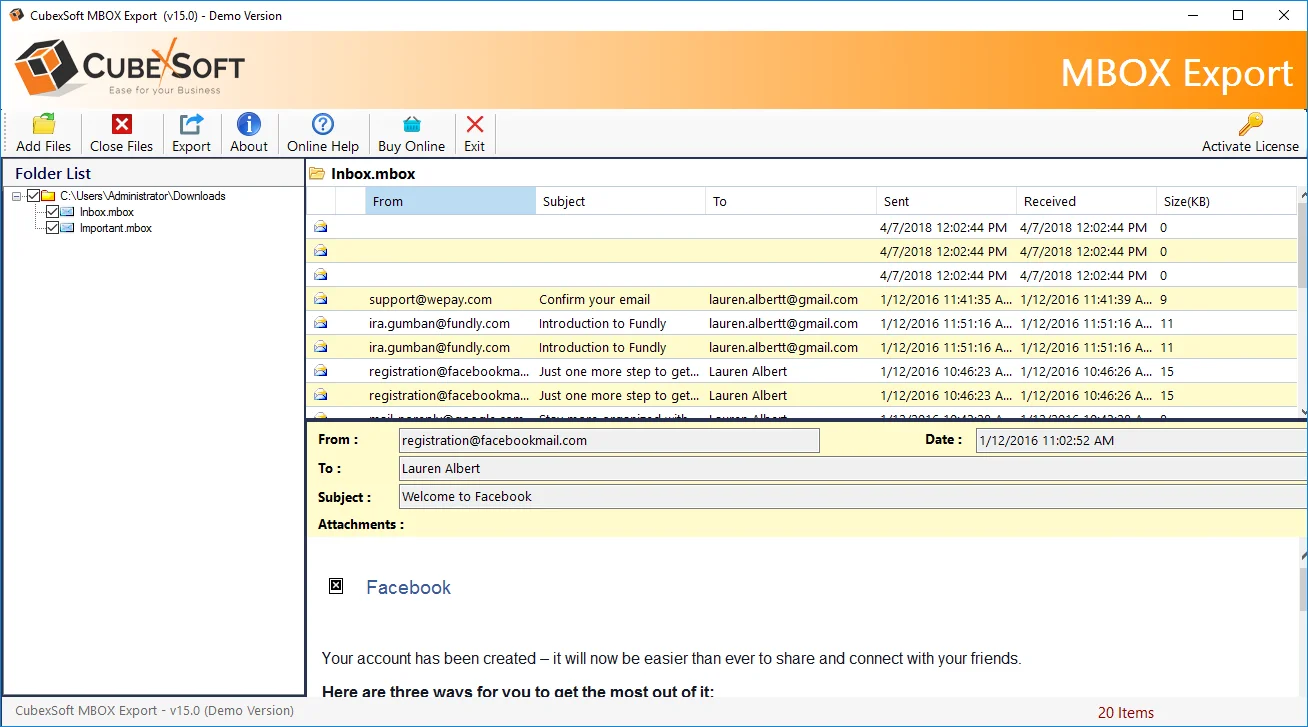Click the Facebook link in email body
Viewport: 1308px width, 727px height.
pos(408,587)
